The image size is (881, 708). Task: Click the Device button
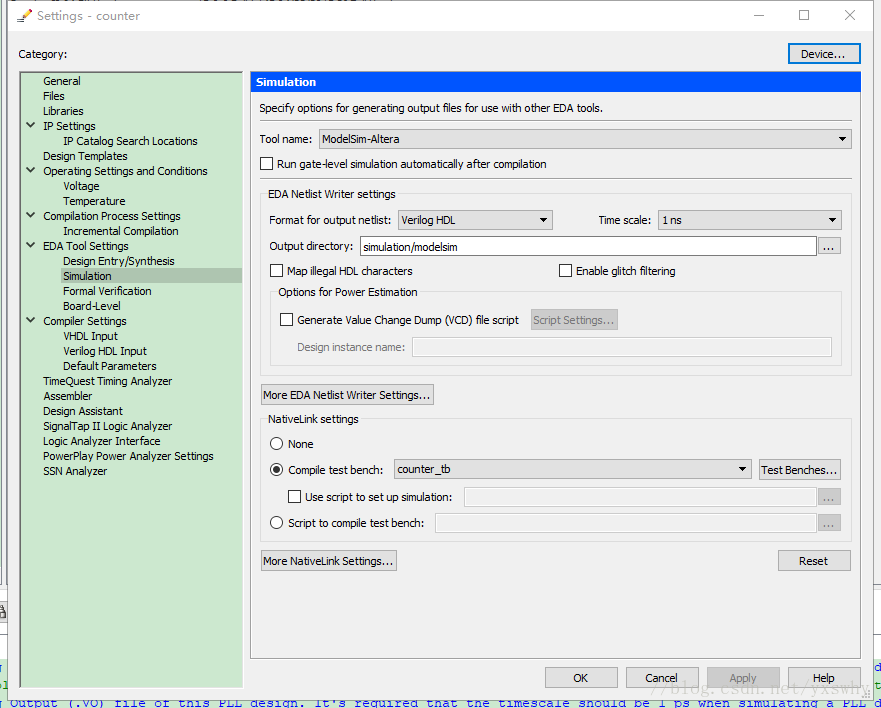point(823,54)
